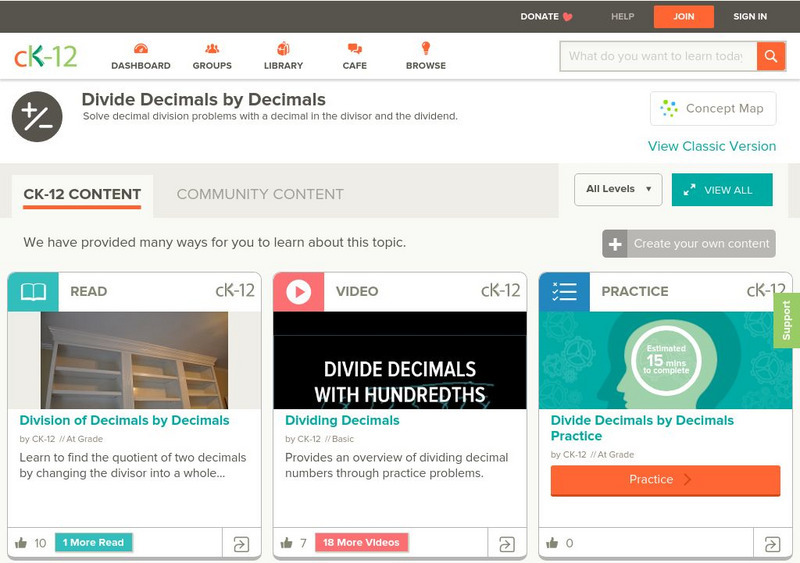Click the Divide Decimals by Decimals page title
Image resolution: width=800 pixels, height=563 pixels.
(x=204, y=100)
